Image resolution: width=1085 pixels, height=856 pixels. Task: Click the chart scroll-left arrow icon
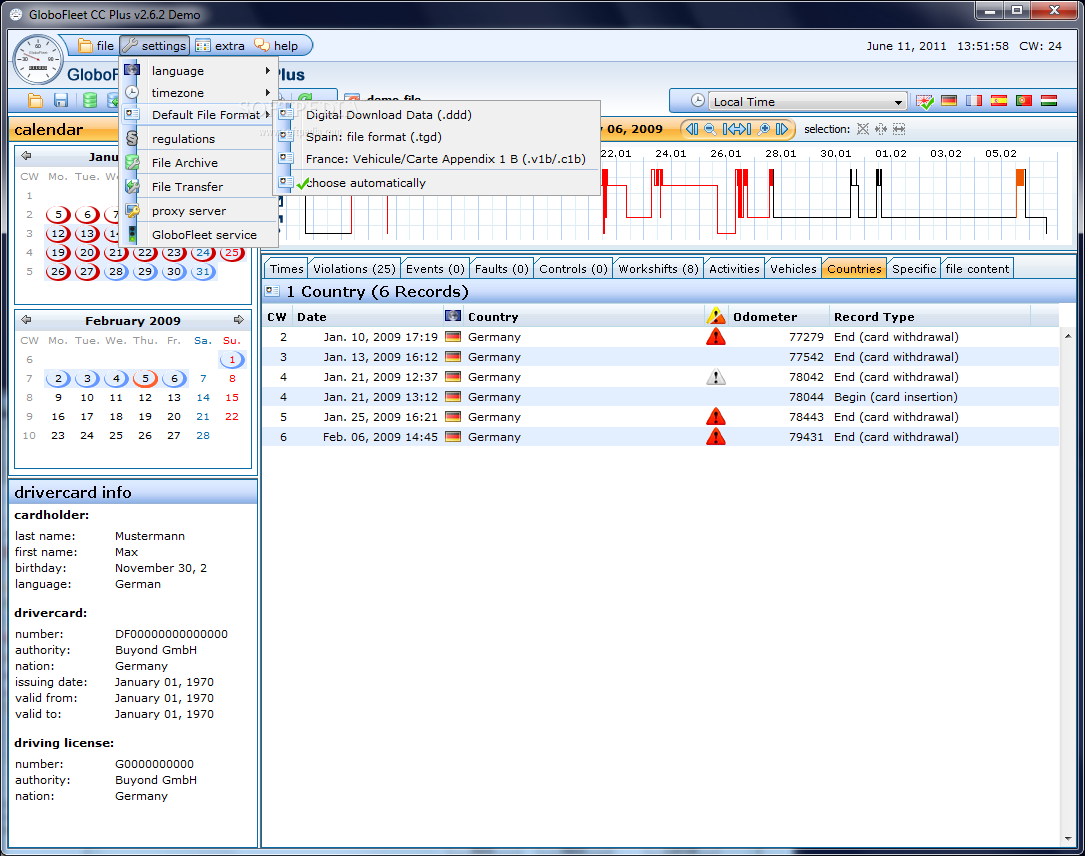pyautogui.click(x=692, y=129)
